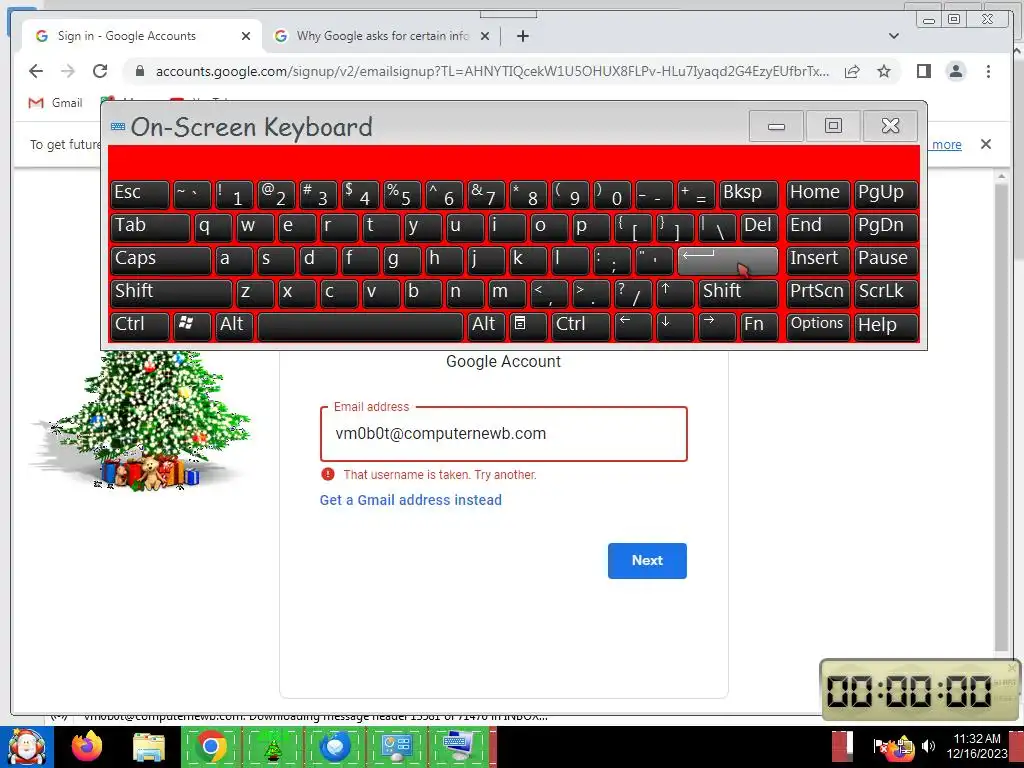Go back using Chrome's back arrow
Screen dimensions: 1024x768
tap(36, 71)
